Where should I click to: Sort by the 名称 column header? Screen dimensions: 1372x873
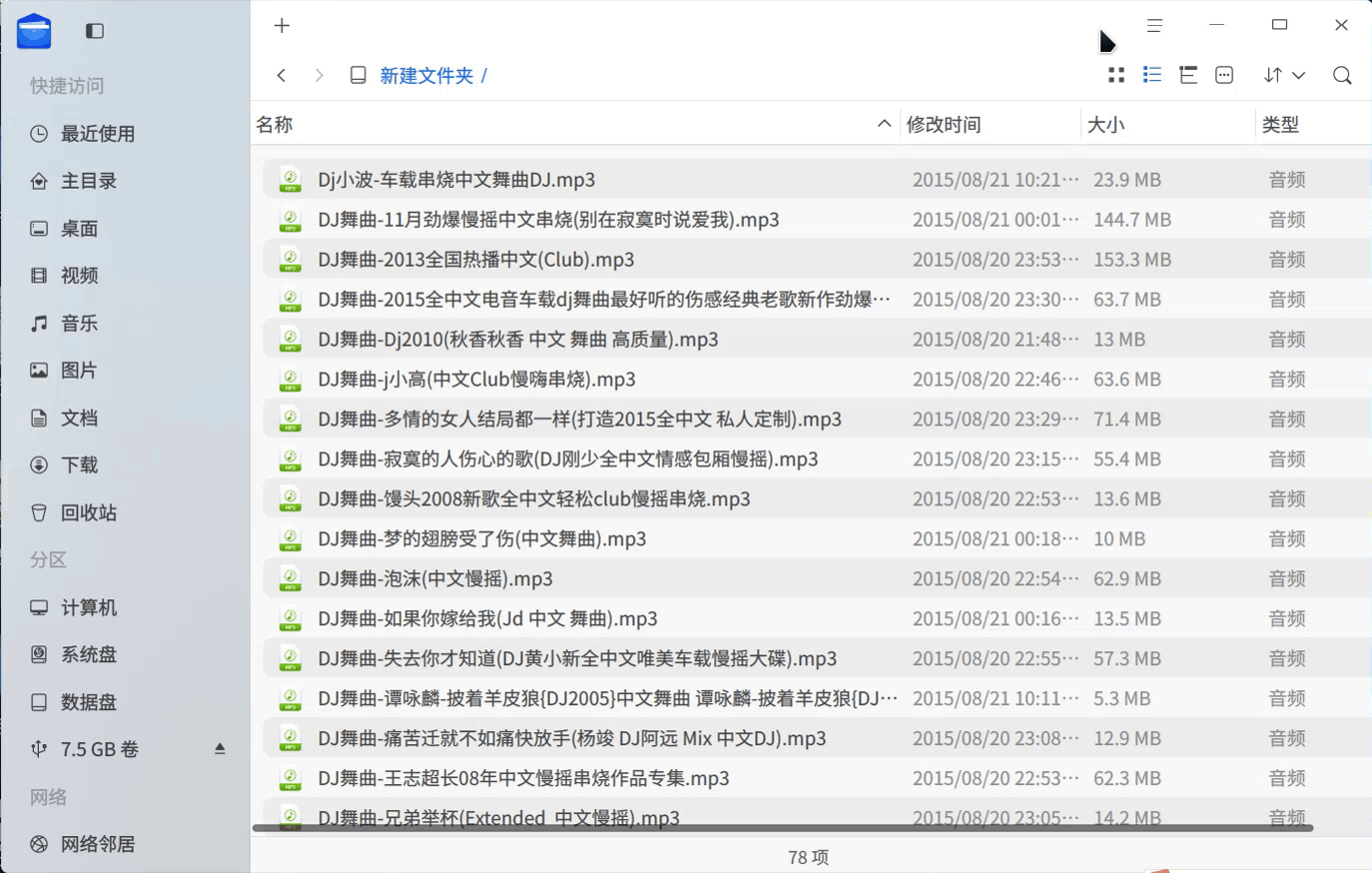point(574,125)
